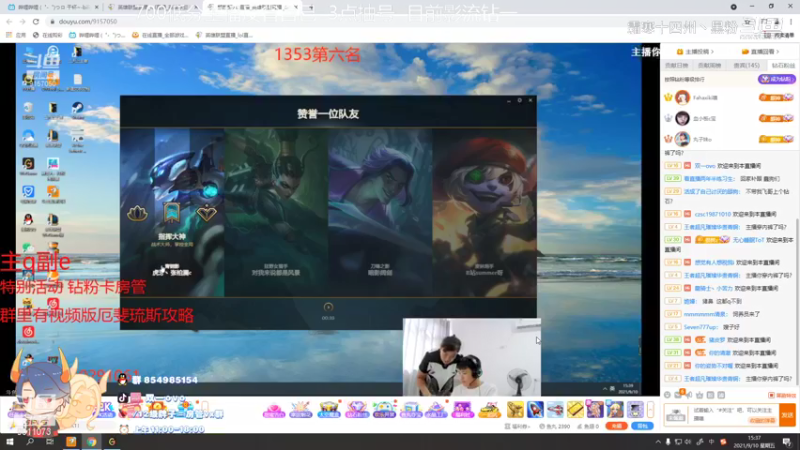Open the yellow sports car activity icon

(x=489, y=409)
